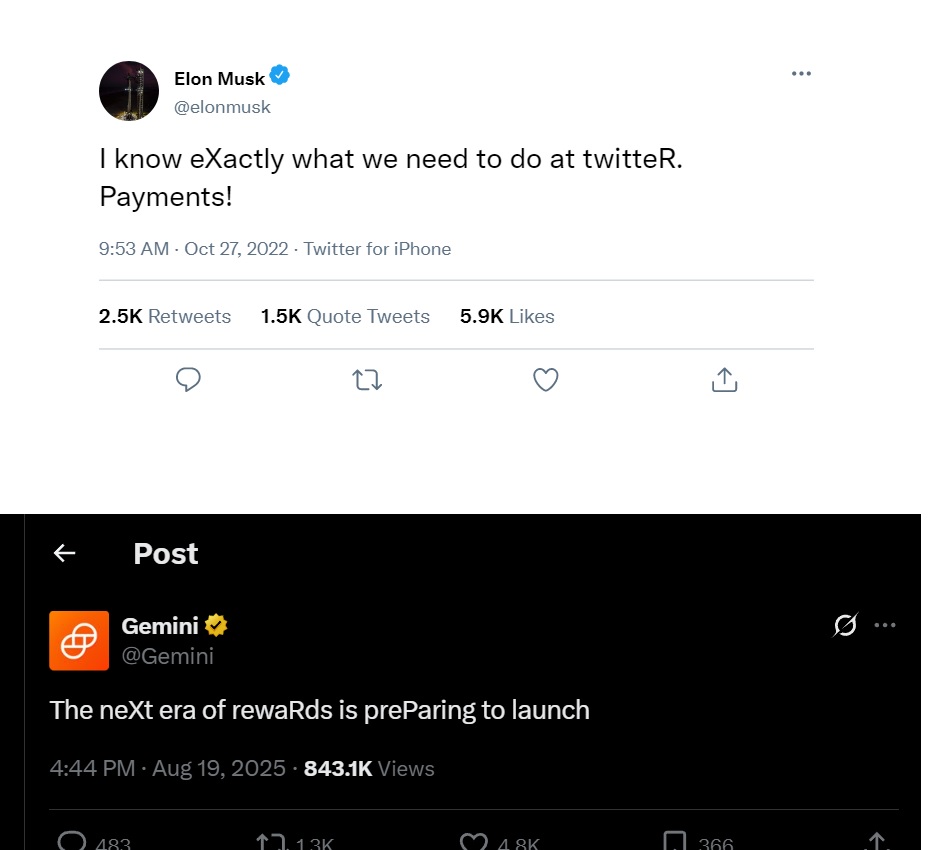Open the @elonmusk profile handle

[x=222, y=107]
